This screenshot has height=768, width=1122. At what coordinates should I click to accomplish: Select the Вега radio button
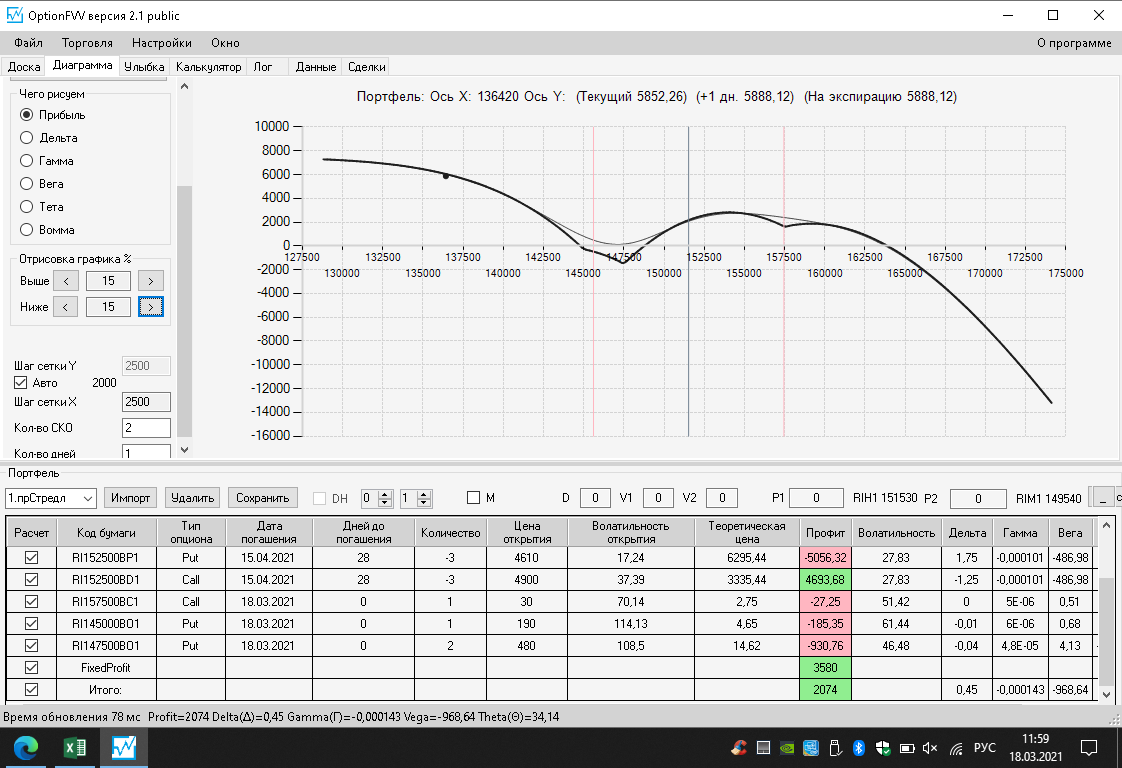pyautogui.click(x=26, y=183)
